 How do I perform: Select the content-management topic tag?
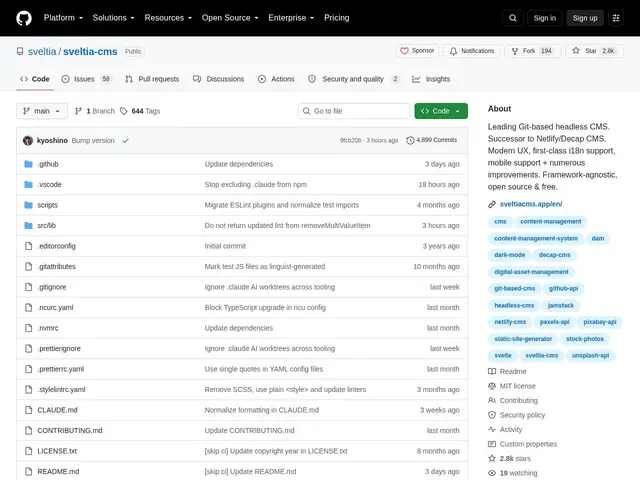550,221
